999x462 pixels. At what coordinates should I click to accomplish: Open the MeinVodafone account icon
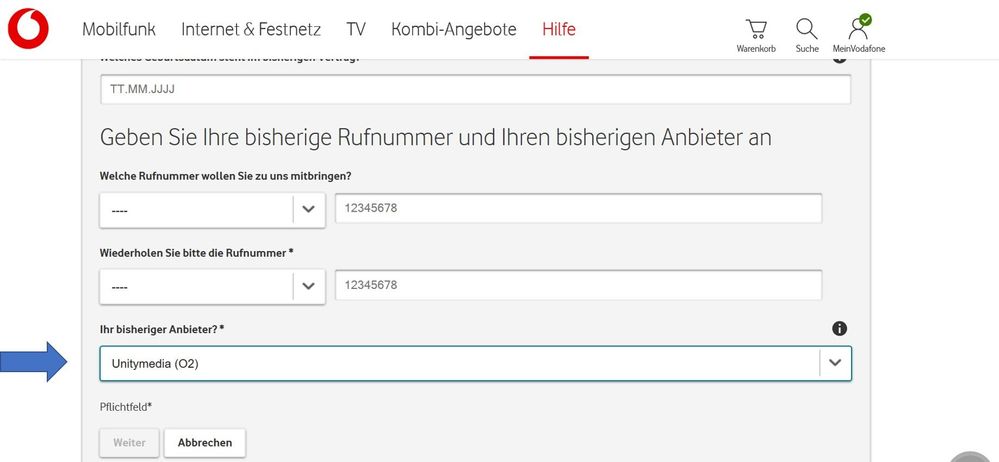point(858,34)
